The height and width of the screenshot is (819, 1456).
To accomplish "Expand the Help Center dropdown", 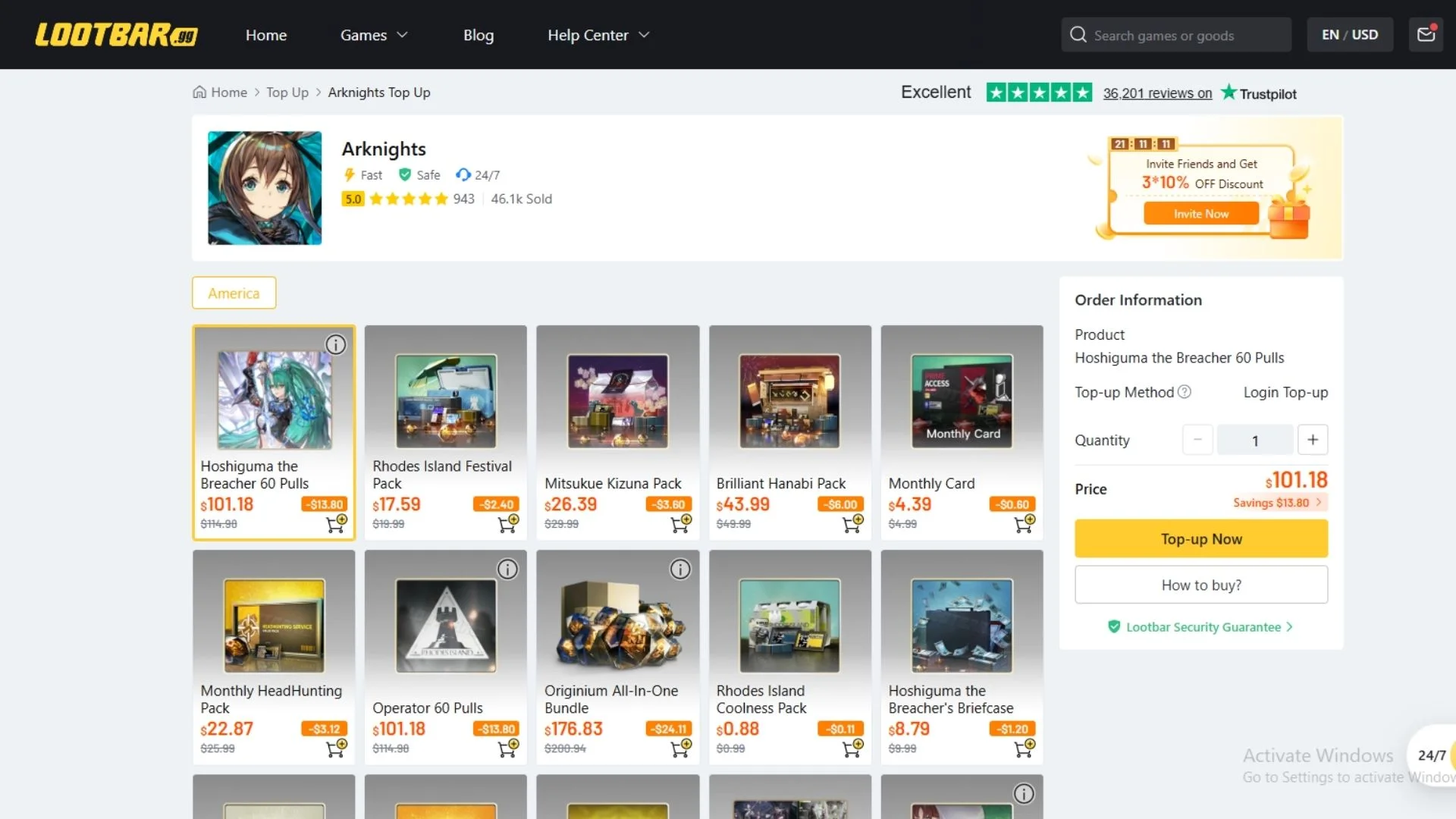I will click(598, 35).
